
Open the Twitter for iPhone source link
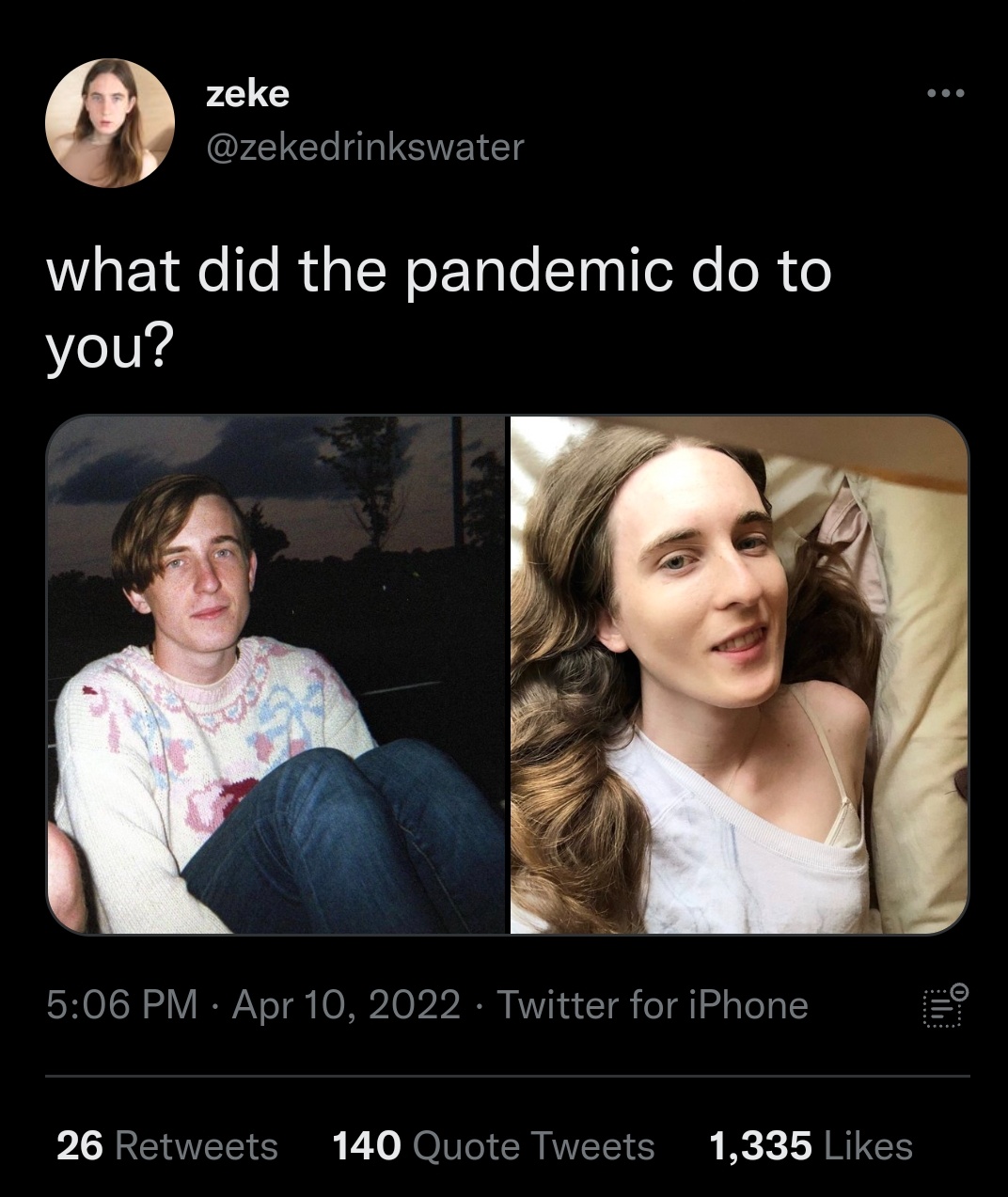tap(653, 1005)
